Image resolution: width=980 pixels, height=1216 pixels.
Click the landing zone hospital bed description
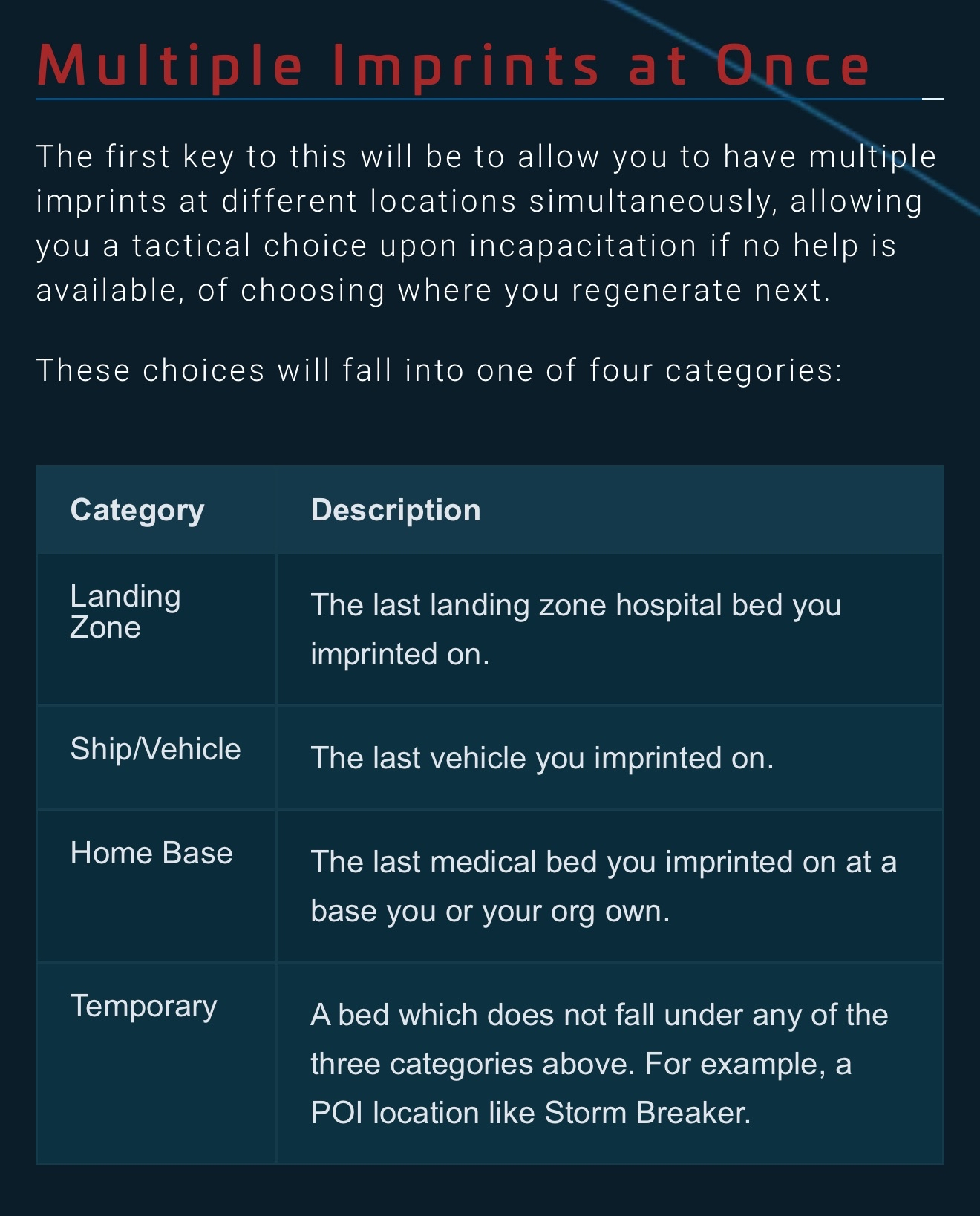point(575,630)
